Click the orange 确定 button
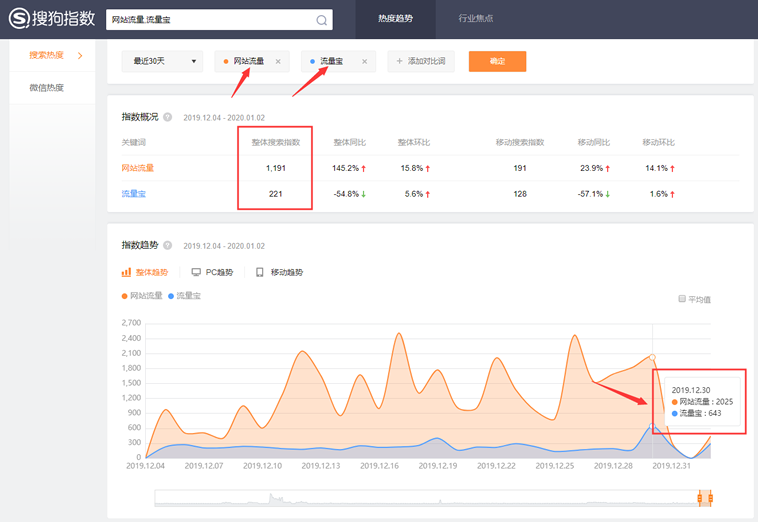This screenshot has height=522, width=758. [497, 61]
